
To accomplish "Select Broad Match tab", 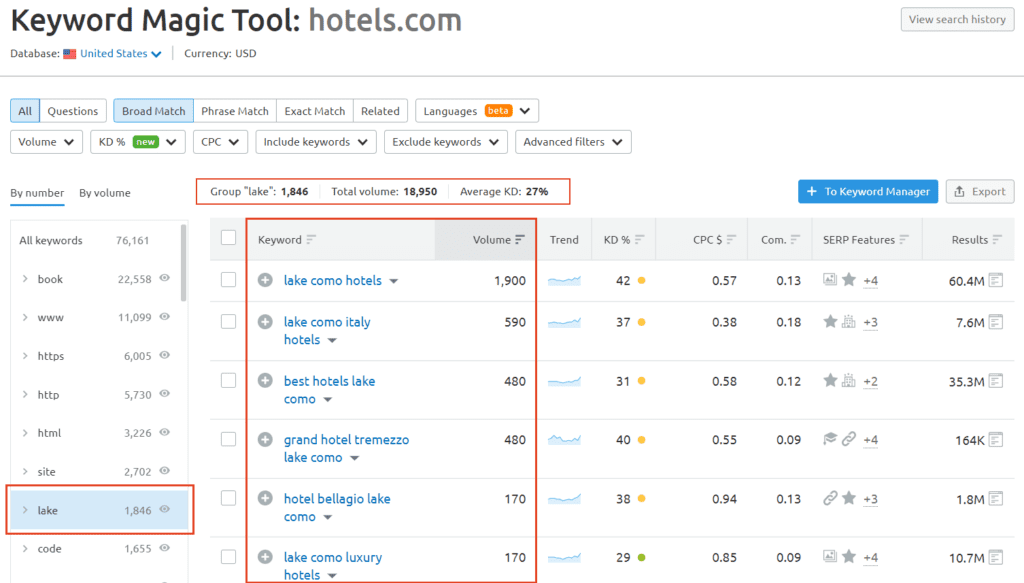I will (x=153, y=111).
